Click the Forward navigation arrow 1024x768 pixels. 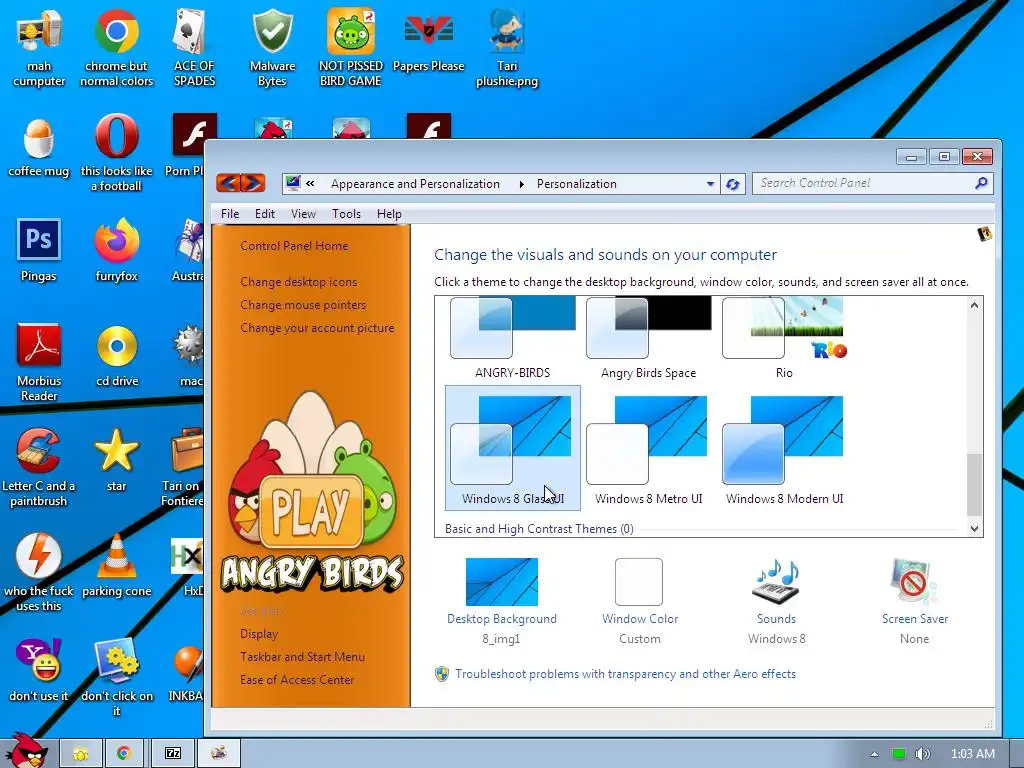point(253,184)
